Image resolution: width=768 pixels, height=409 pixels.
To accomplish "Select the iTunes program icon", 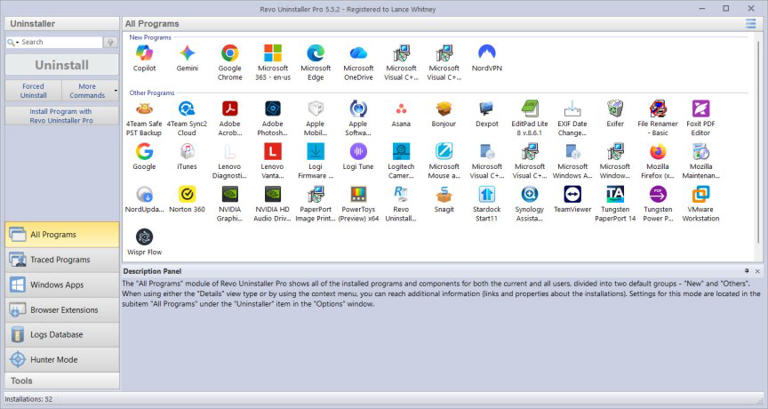I will click(x=187, y=151).
